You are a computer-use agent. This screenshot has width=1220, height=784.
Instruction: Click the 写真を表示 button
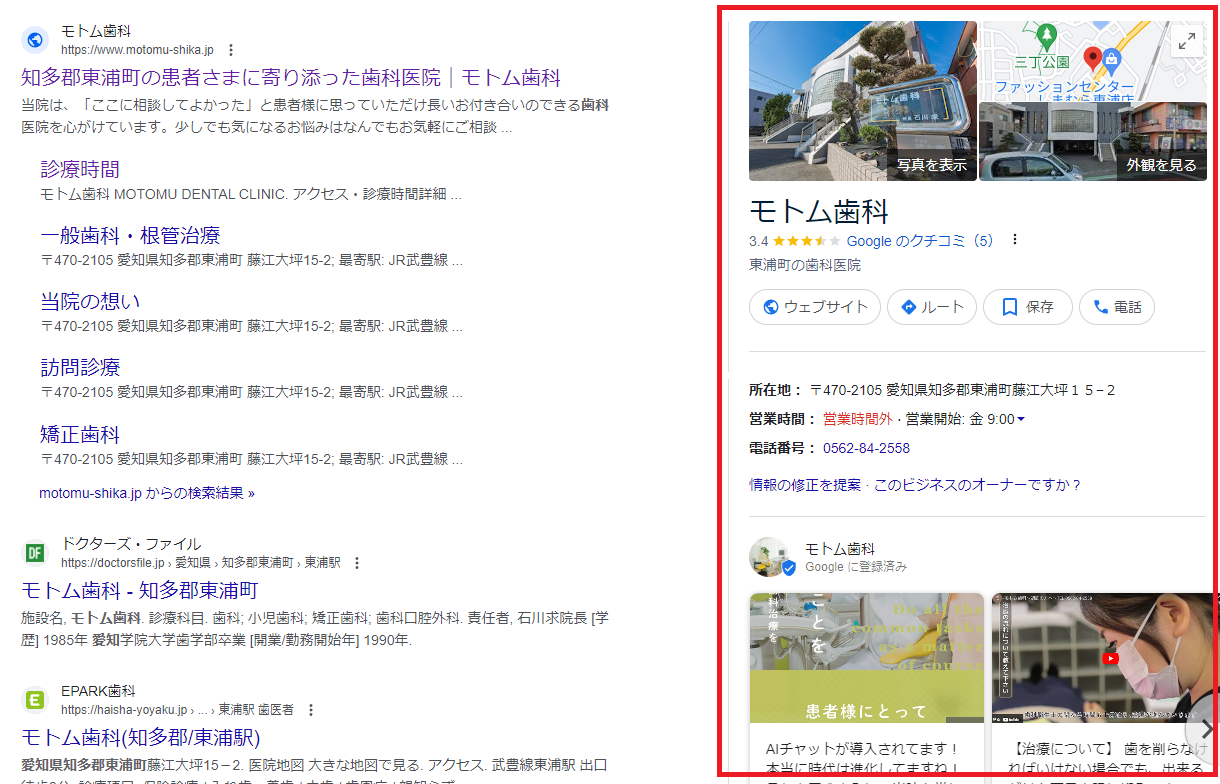click(x=933, y=162)
